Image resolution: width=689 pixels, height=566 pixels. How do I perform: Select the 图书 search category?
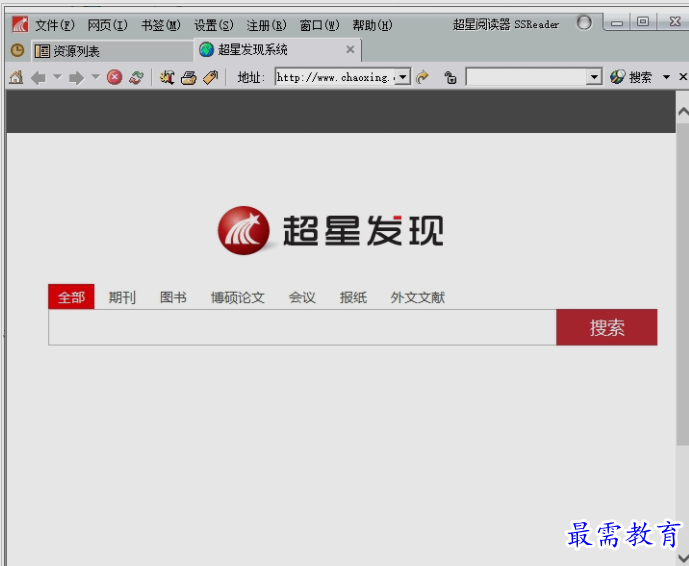173,298
